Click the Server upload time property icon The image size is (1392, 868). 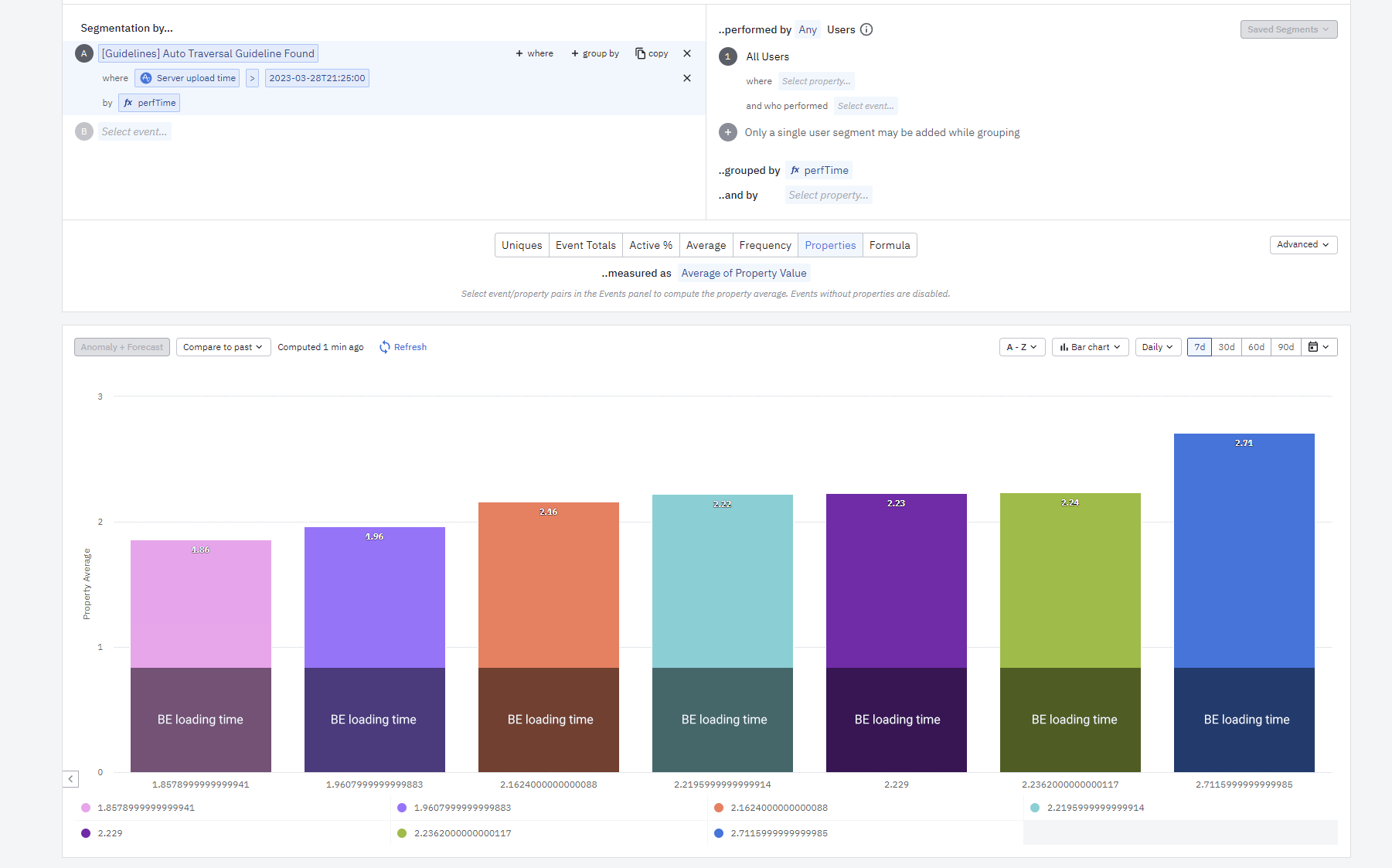point(146,78)
